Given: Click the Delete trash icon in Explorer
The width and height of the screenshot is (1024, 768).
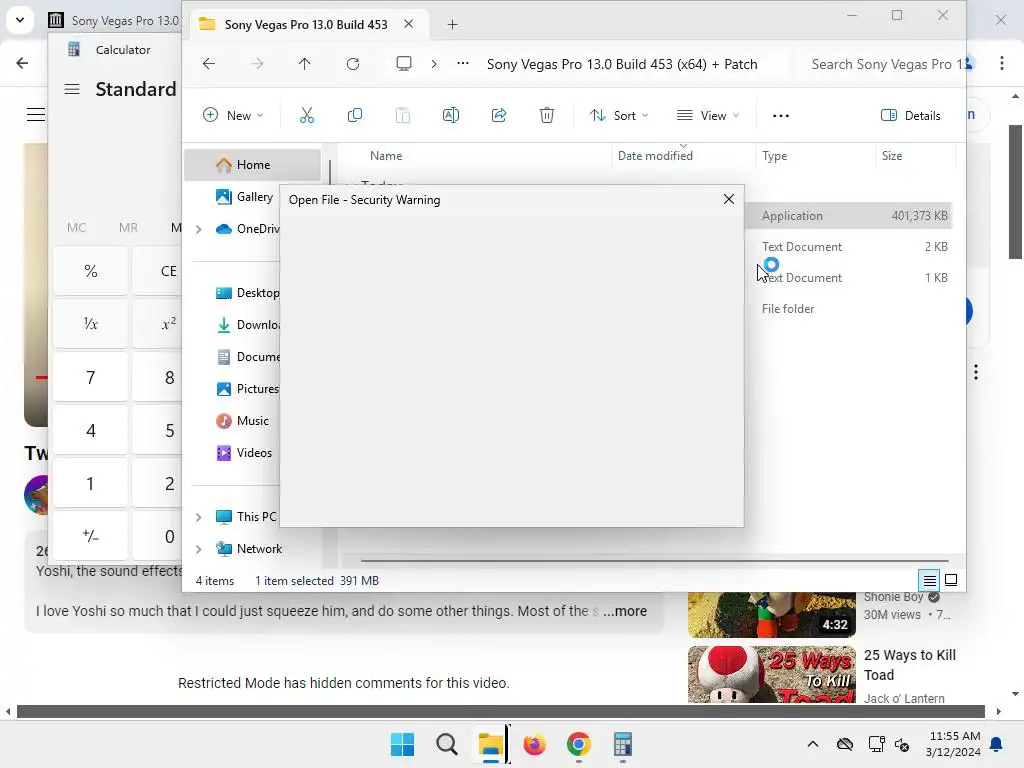Looking at the screenshot, I should tap(547, 116).
